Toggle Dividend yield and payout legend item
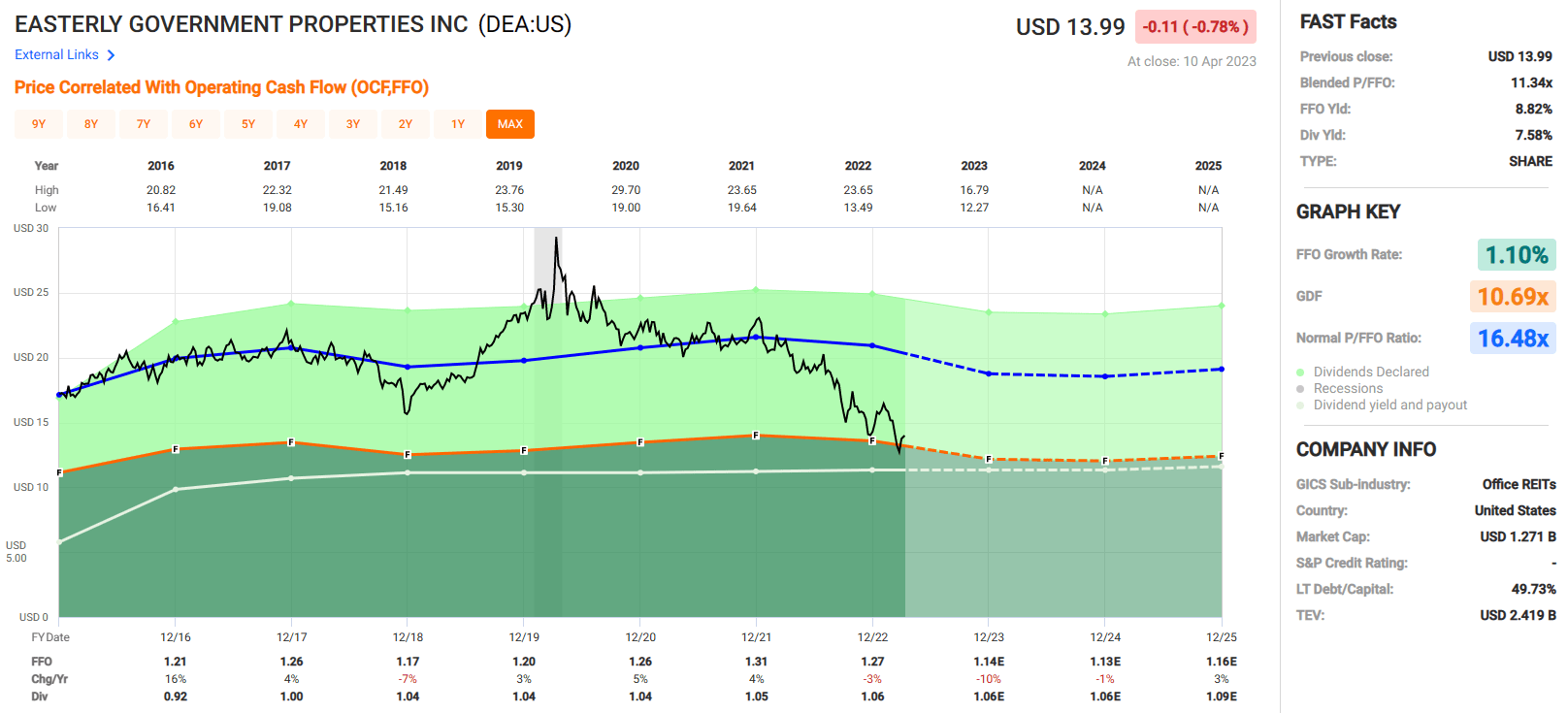Screen dimensions: 1568x713 (1382, 405)
